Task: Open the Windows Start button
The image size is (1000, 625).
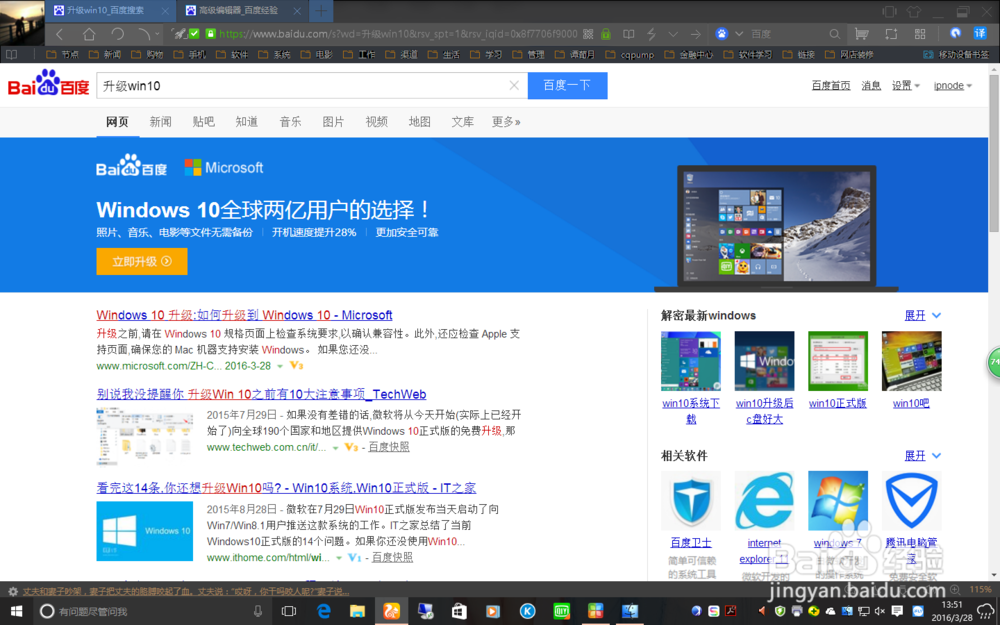Action: click(x=16, y=611)
